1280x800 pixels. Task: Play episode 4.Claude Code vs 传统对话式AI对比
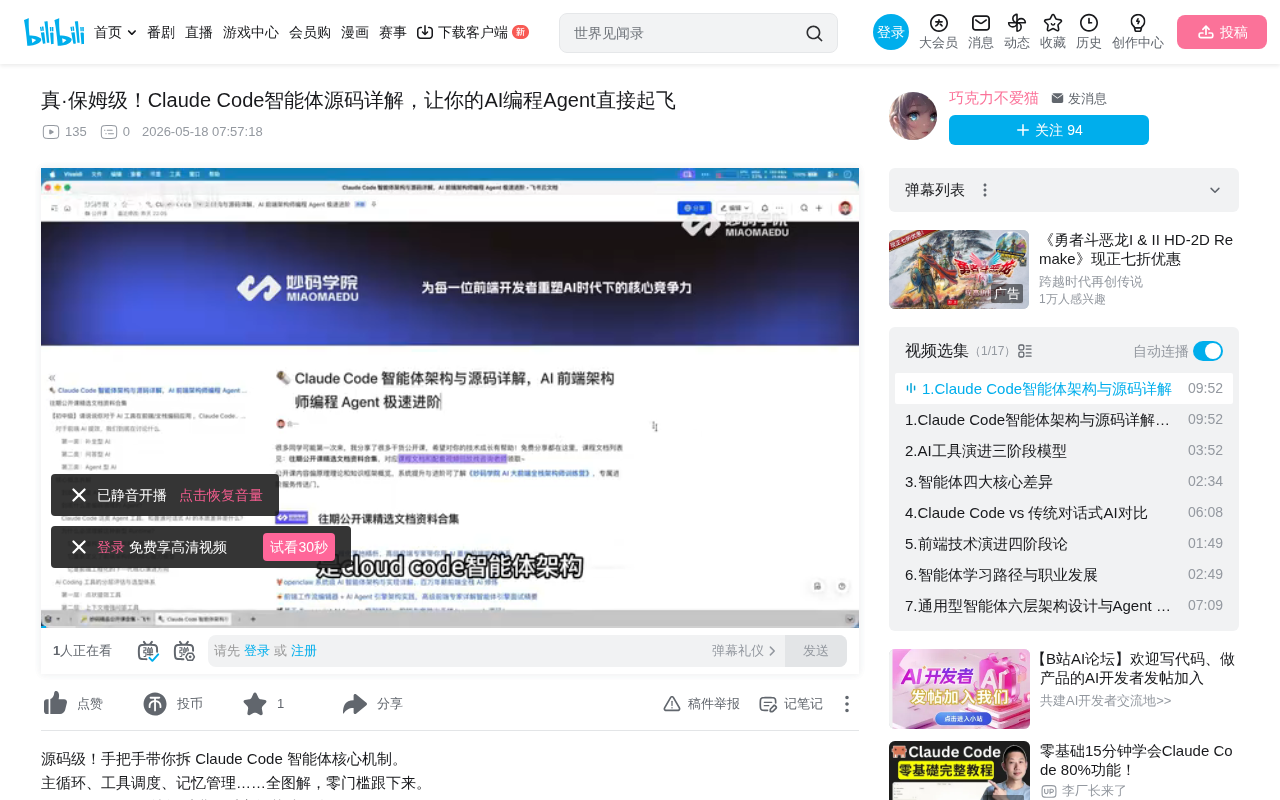[1064, 513]
